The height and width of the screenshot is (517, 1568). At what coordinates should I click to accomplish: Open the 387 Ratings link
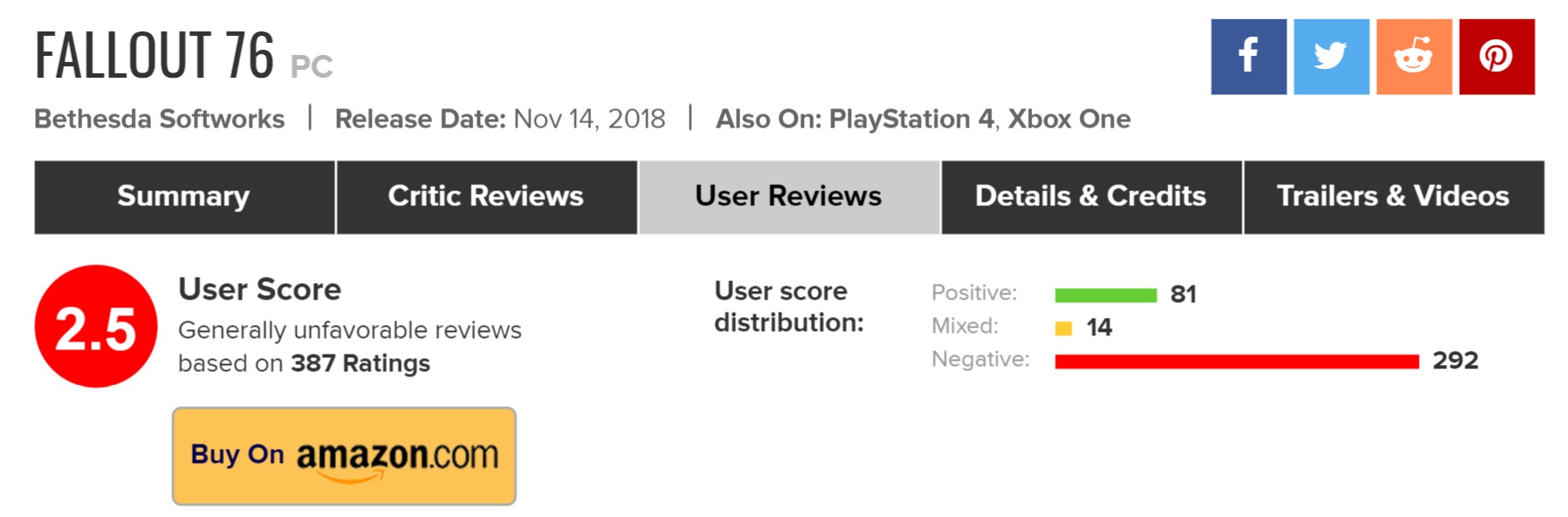coord(360,363)
